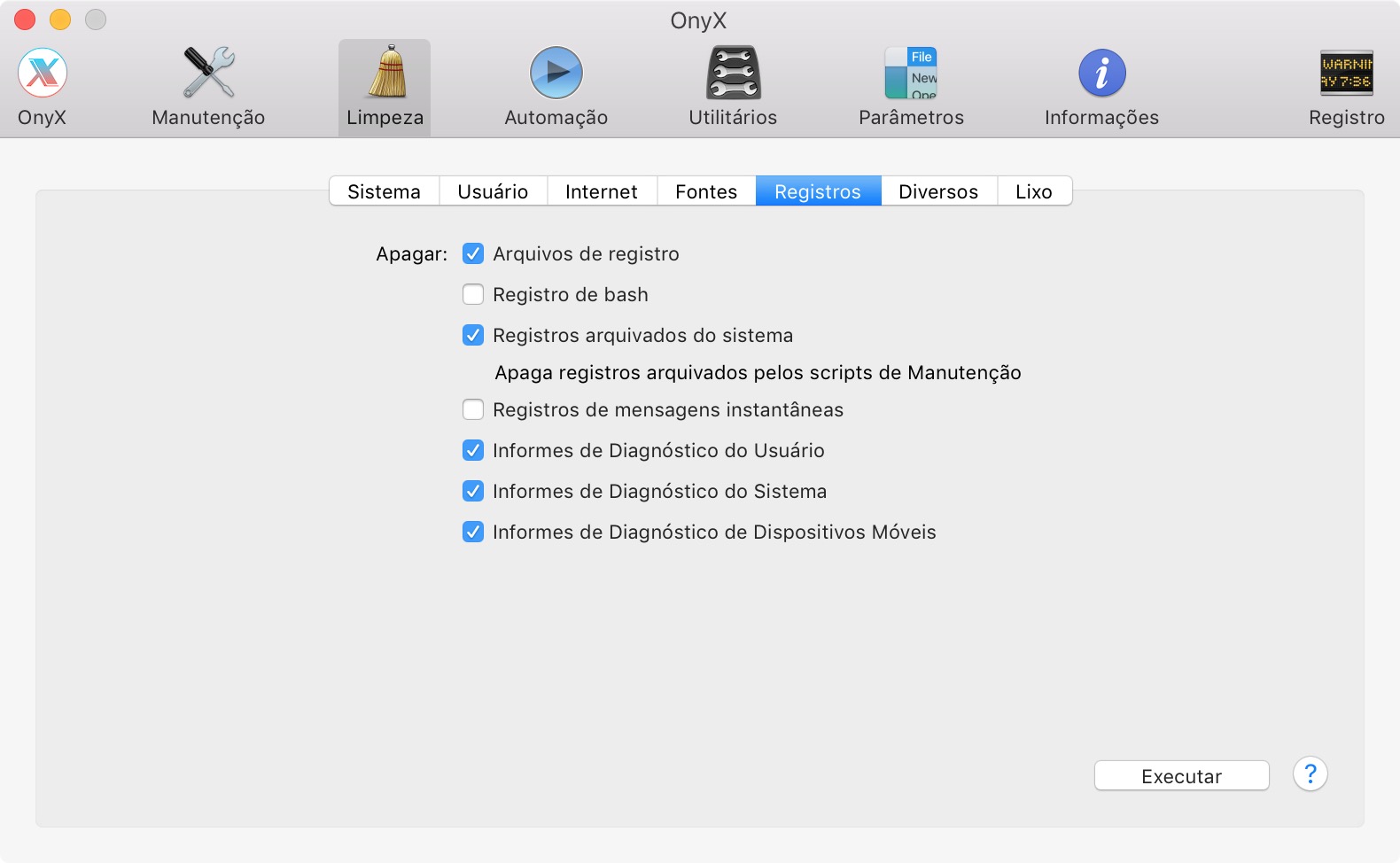Switch to the Usuário tab
1400x863 pixels.
[493, 191]
